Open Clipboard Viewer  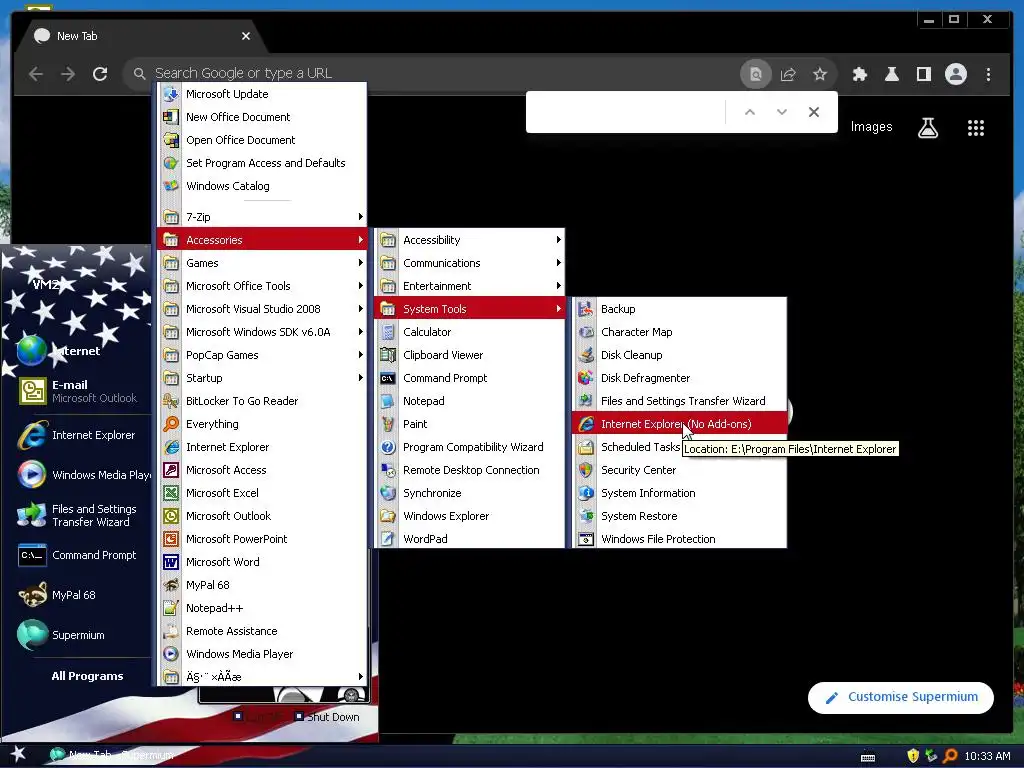pyautogui.click(x=470, y=355)
